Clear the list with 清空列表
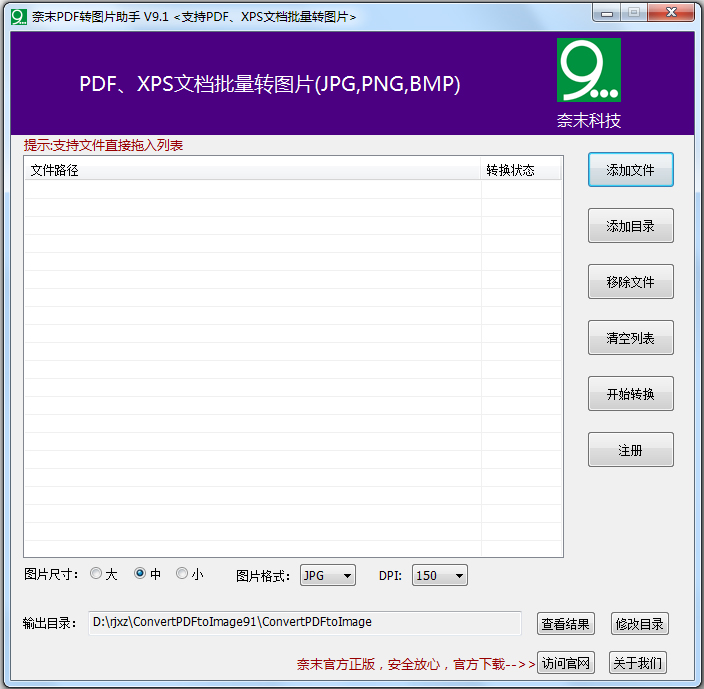 [630, 338]
